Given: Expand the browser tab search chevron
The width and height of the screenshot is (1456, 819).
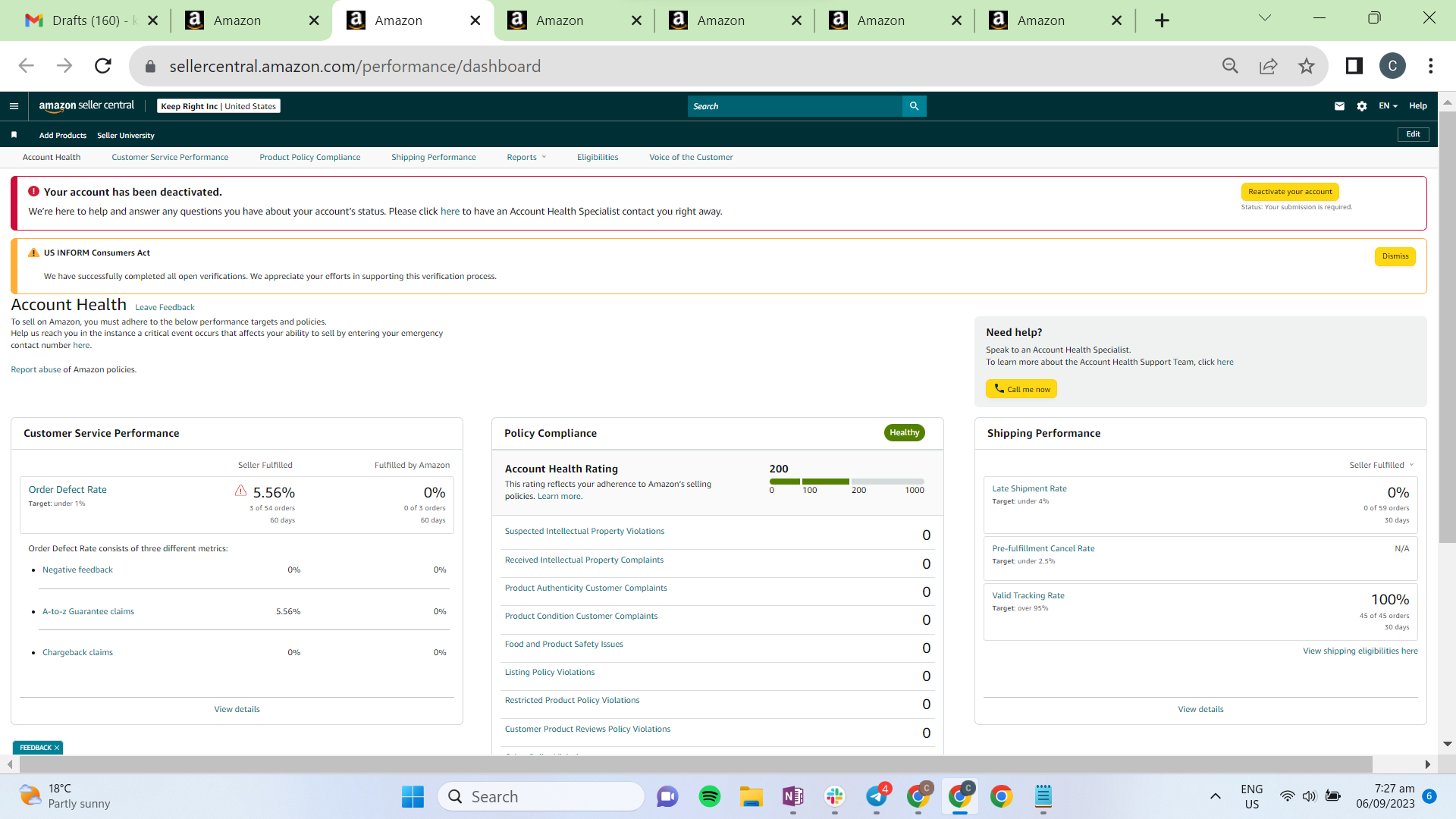Looking at the screenshot, I should coord(1265,18).
